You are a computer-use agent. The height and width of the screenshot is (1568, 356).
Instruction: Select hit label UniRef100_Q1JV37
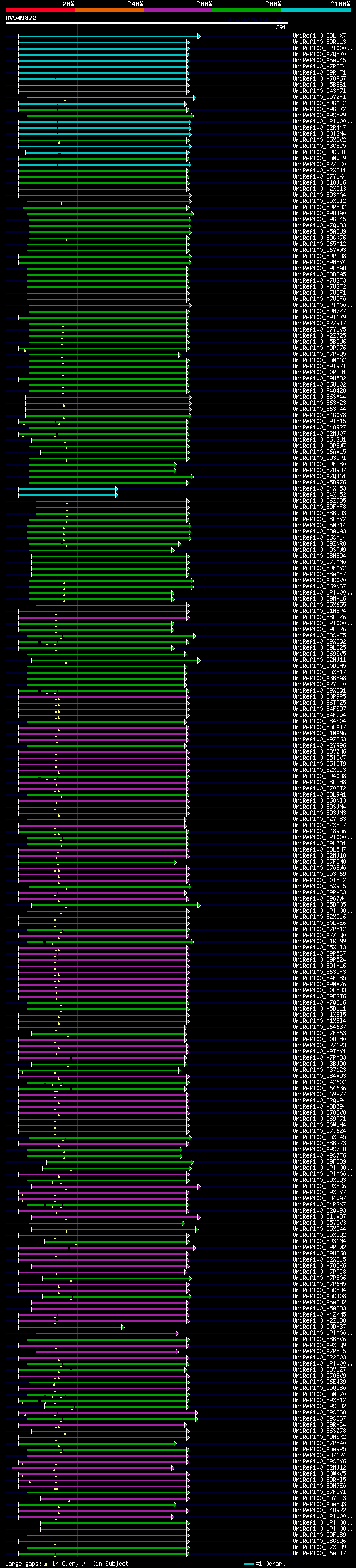319,1217
